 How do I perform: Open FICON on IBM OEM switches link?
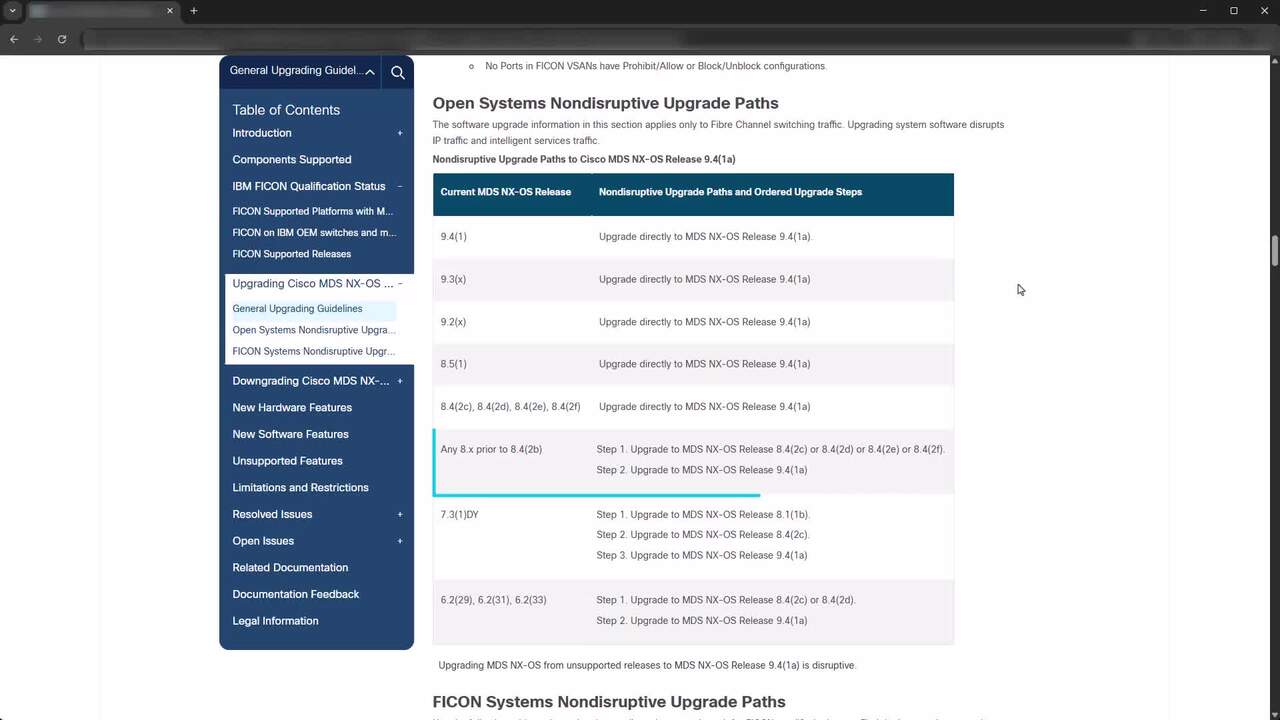tap(314, 233)
